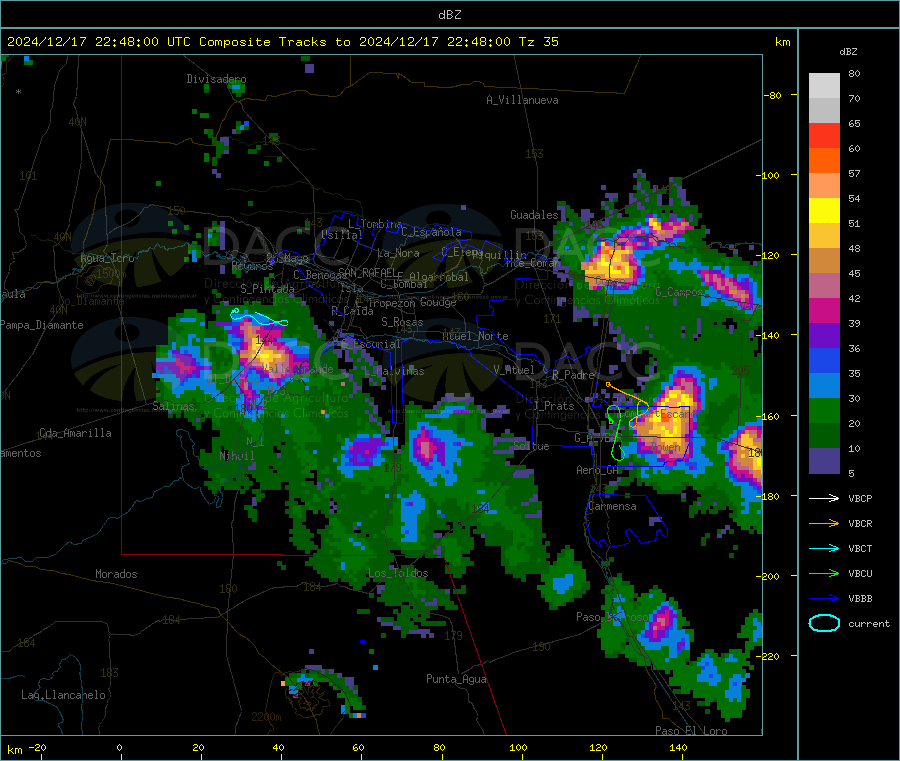The height and width of the screenshot is (761, 900).
Task: Click the 'A_Villanueva' place label
Action: [522, 100]
